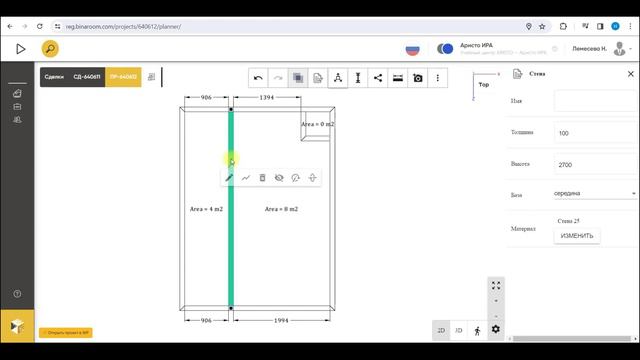This screenshot has height=360, width=640.
Task: Open the second left sidebar icon
Action: (x=17, y=107)
